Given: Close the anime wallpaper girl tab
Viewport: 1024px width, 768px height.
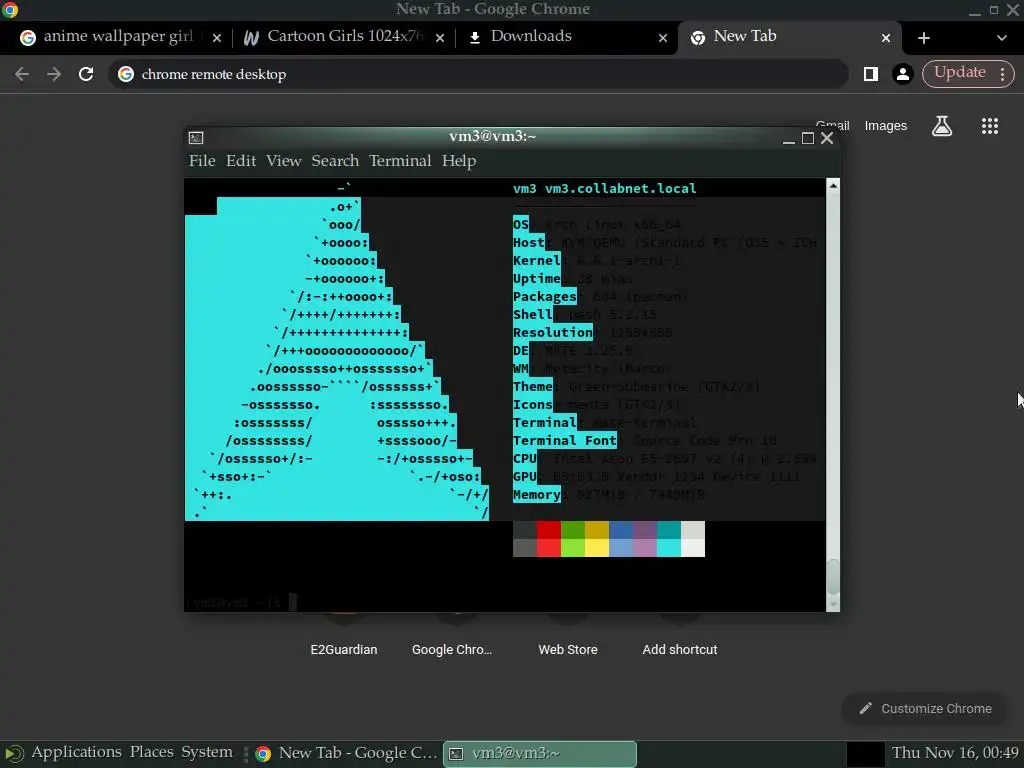Looking at the screenshot, I should [217, 38].
